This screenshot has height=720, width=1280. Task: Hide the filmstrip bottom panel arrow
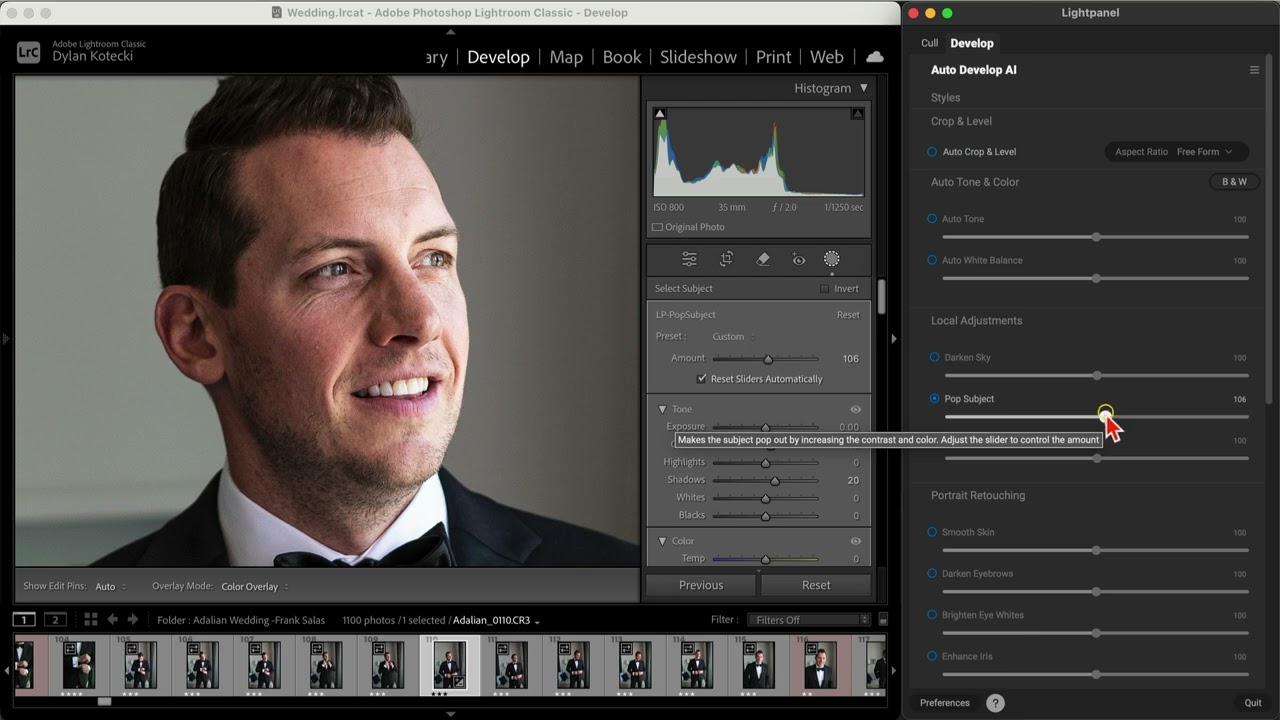tap(450, 714)
